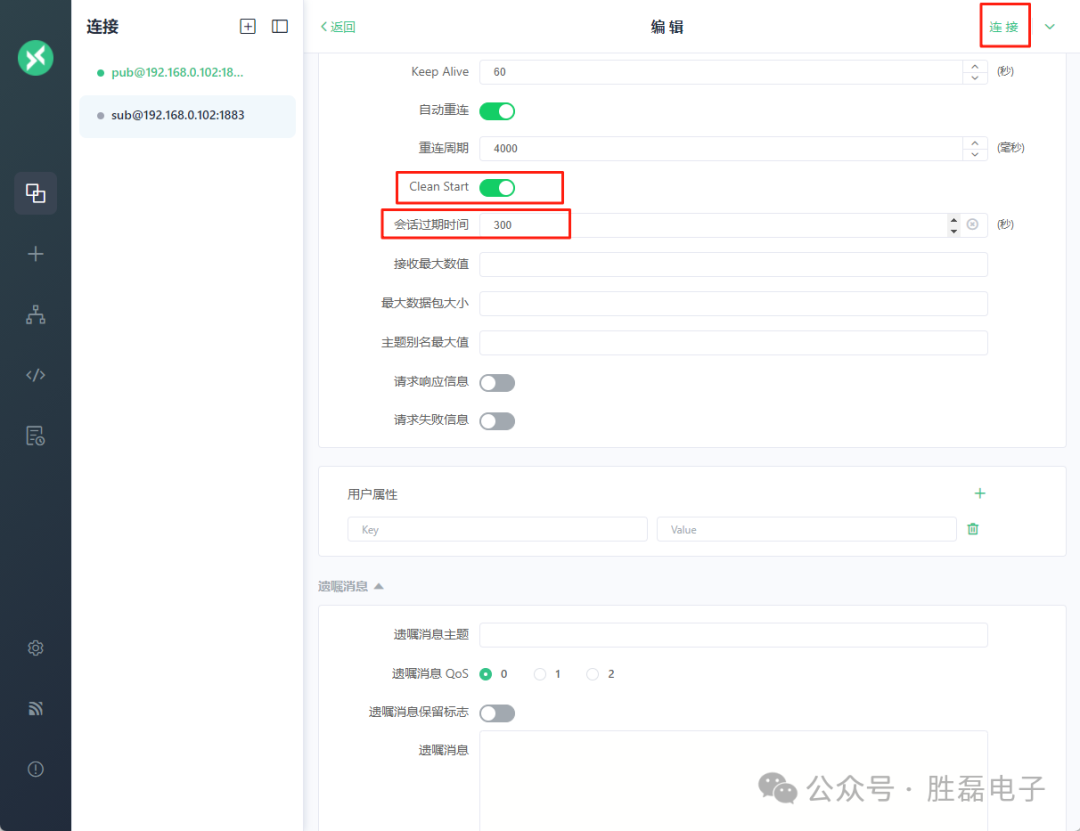The image size is (1080, 831).
Task: Click the user property Value field
Action: tap(807, 529)
